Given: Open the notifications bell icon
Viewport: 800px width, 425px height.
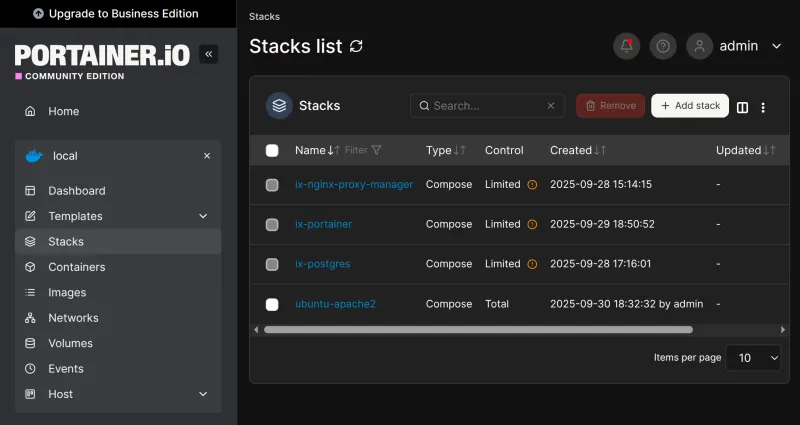Looking at the screenshot, I should click(x=627, y=46).
